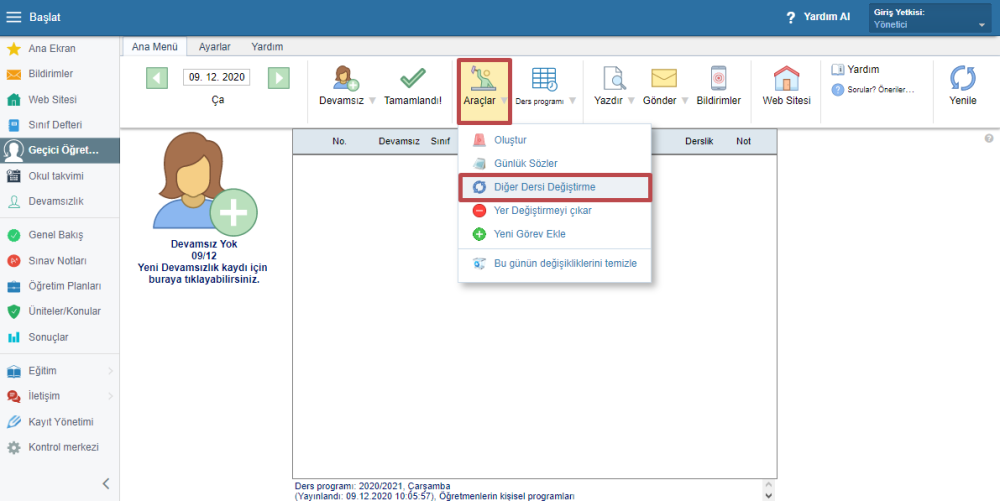
Task: Click the Ana Ekran star icon
Action: [13, 48]
